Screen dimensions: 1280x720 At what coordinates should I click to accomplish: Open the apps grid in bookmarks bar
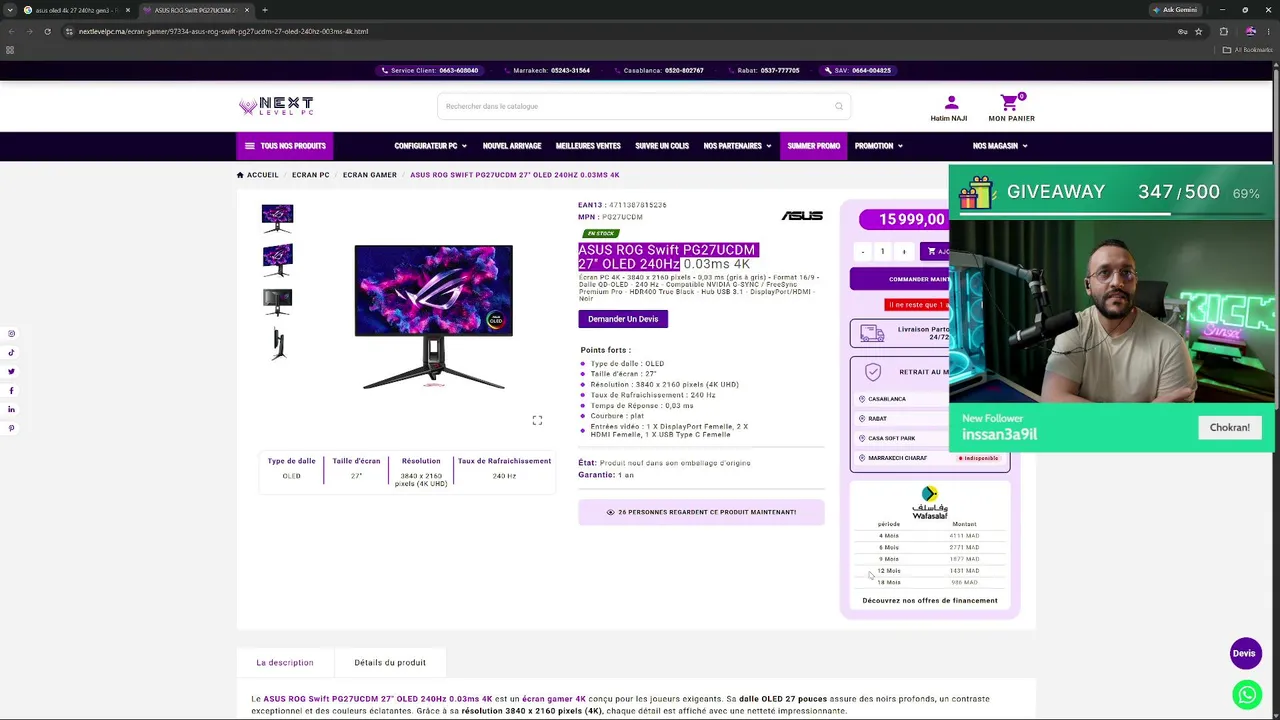[x=10, y=50]
